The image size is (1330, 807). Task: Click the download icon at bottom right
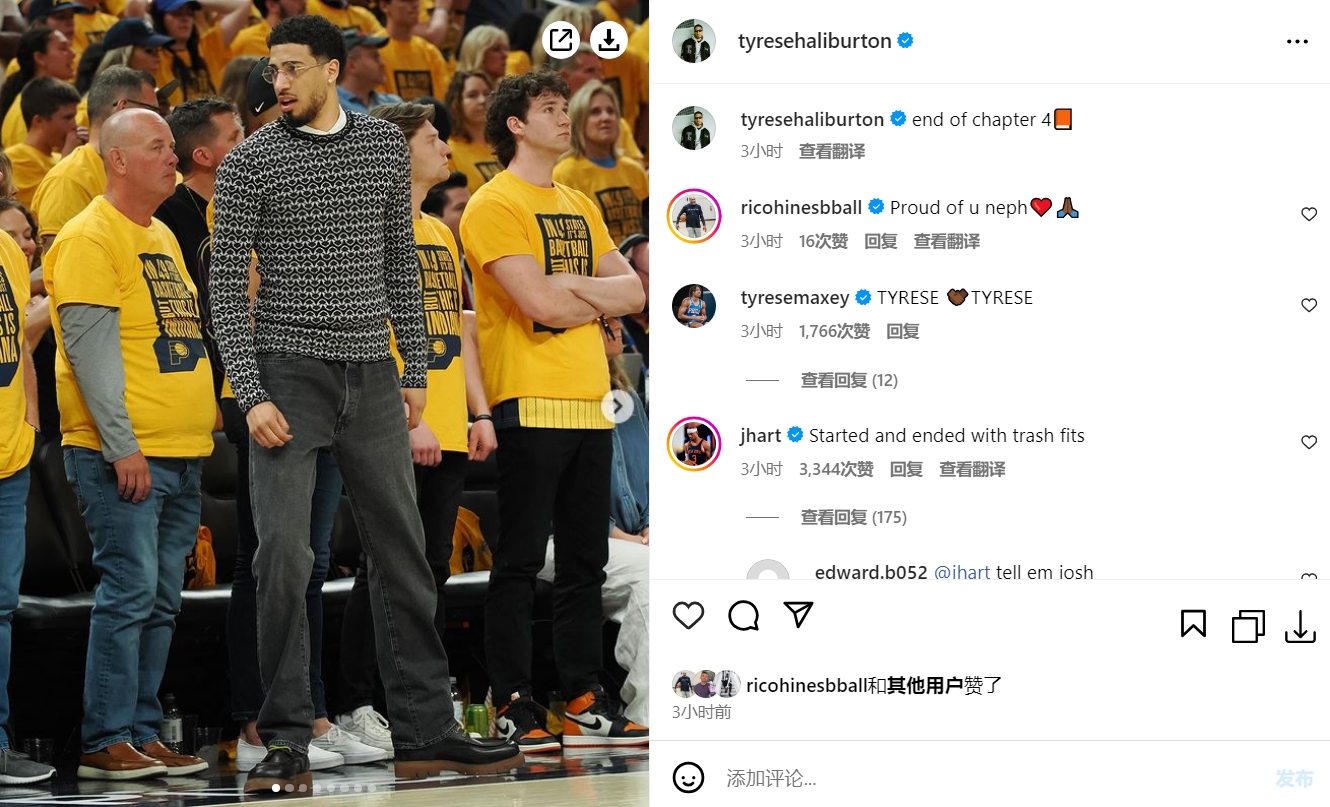(1300, 626)
